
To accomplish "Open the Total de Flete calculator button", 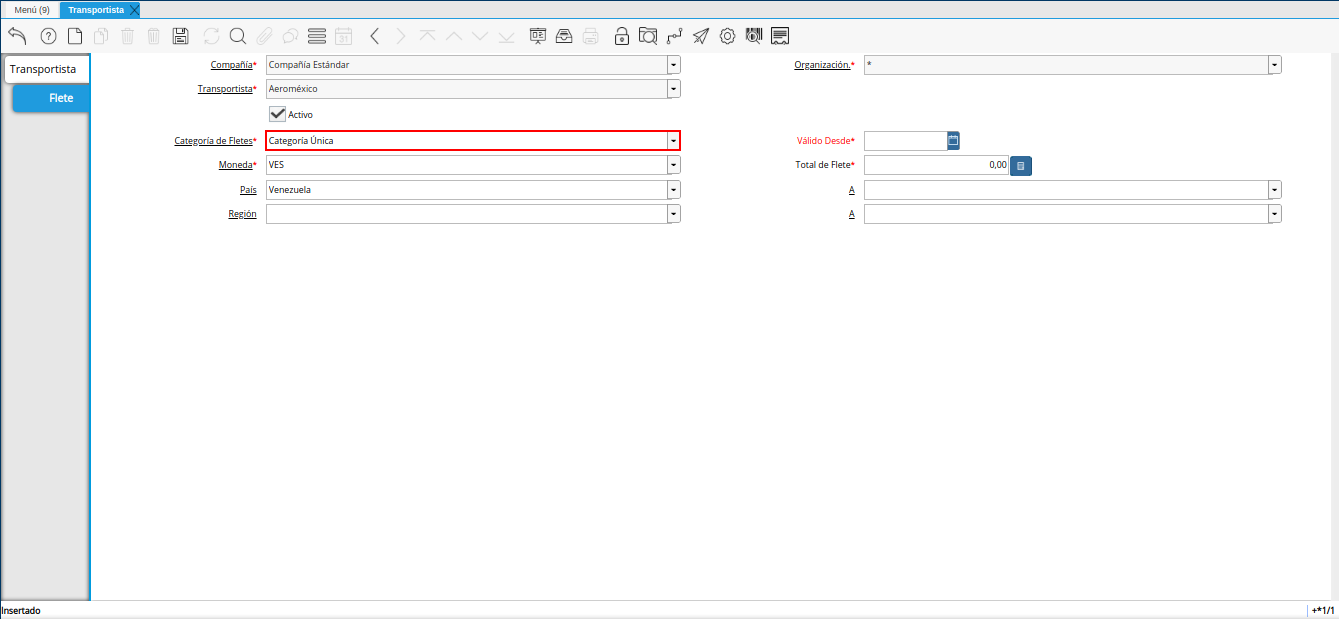I will 1020,166.
